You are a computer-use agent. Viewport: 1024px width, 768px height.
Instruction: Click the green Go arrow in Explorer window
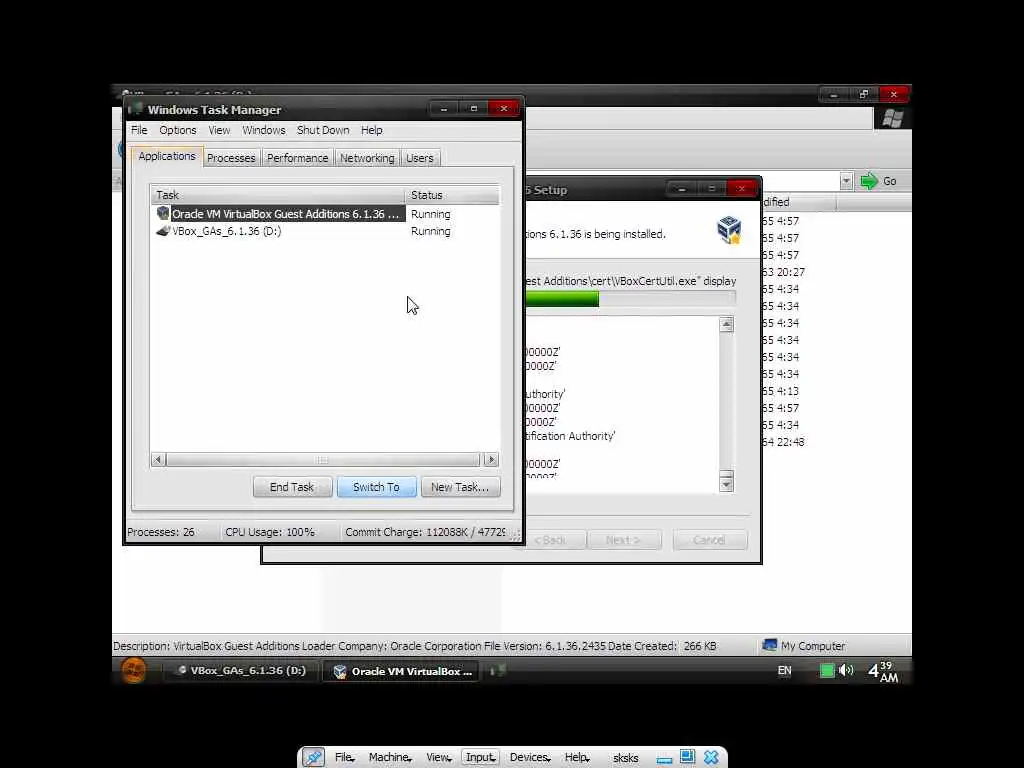(869, 181)
